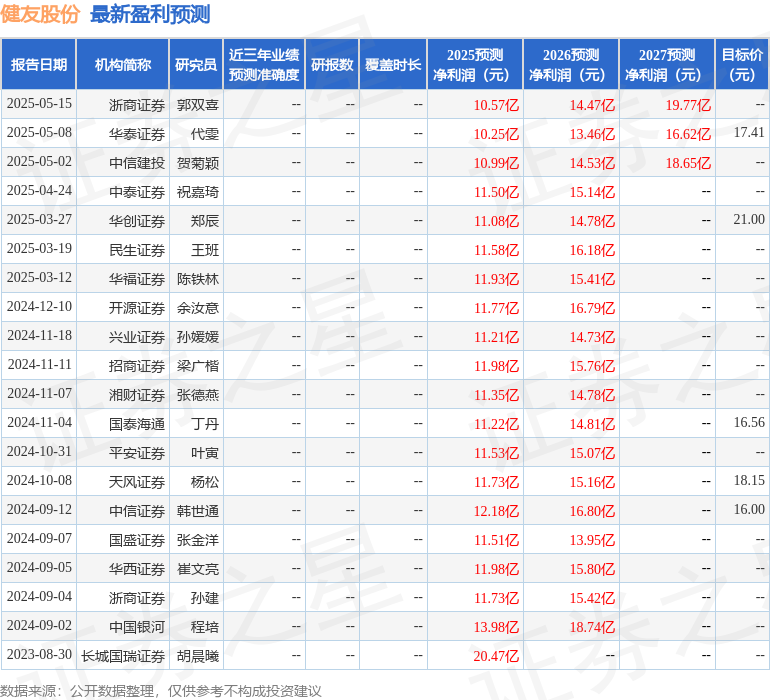Select the 研究员 column header
This screenshot has width=770, height=700.
click(196, 64)
